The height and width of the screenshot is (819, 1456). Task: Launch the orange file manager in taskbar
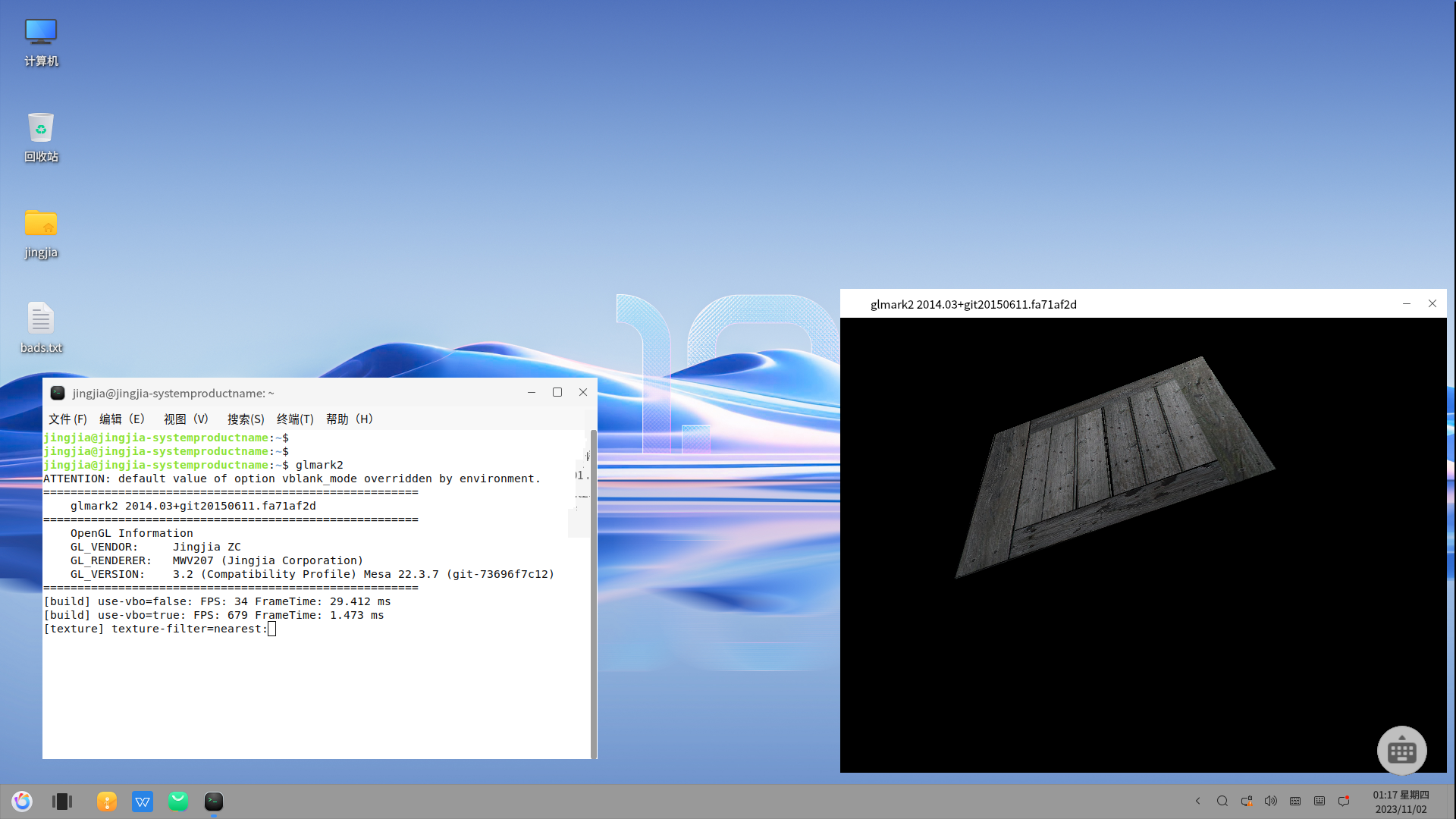click(x=107, y=802)
